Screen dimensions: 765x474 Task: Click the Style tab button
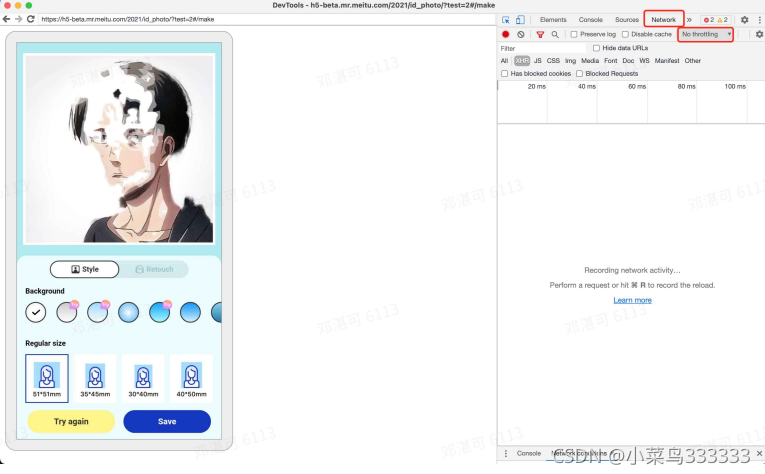(84, 269)
